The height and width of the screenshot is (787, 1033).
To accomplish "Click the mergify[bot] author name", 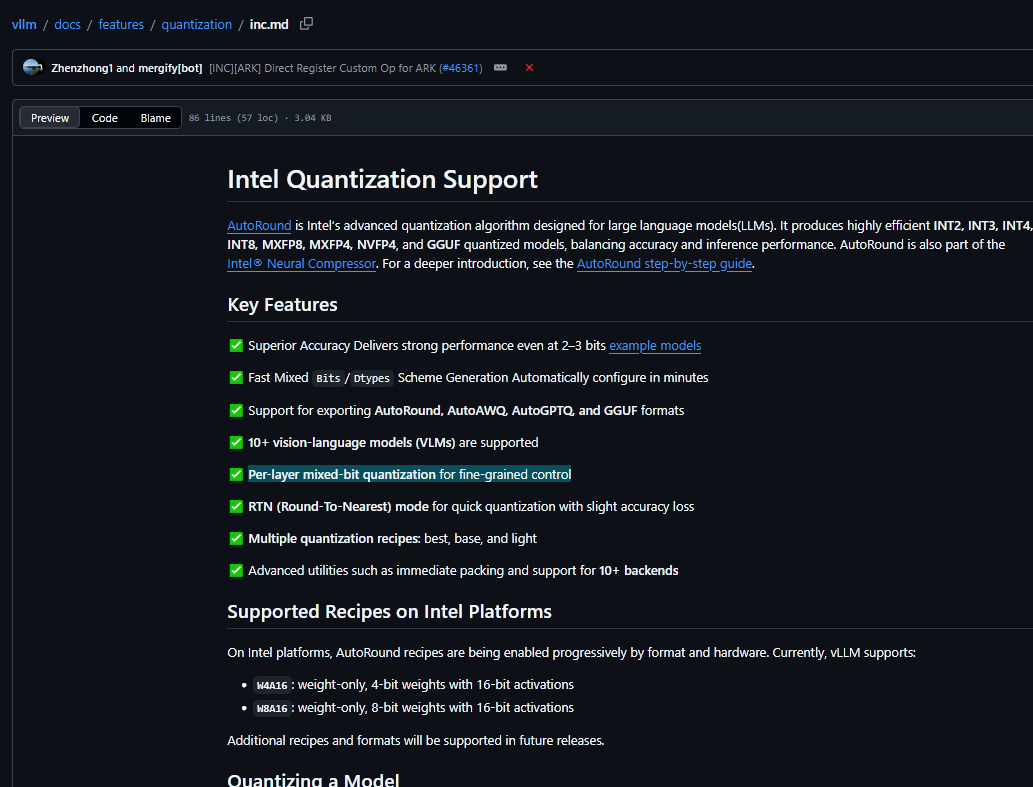I will click(x=170, y=68).
